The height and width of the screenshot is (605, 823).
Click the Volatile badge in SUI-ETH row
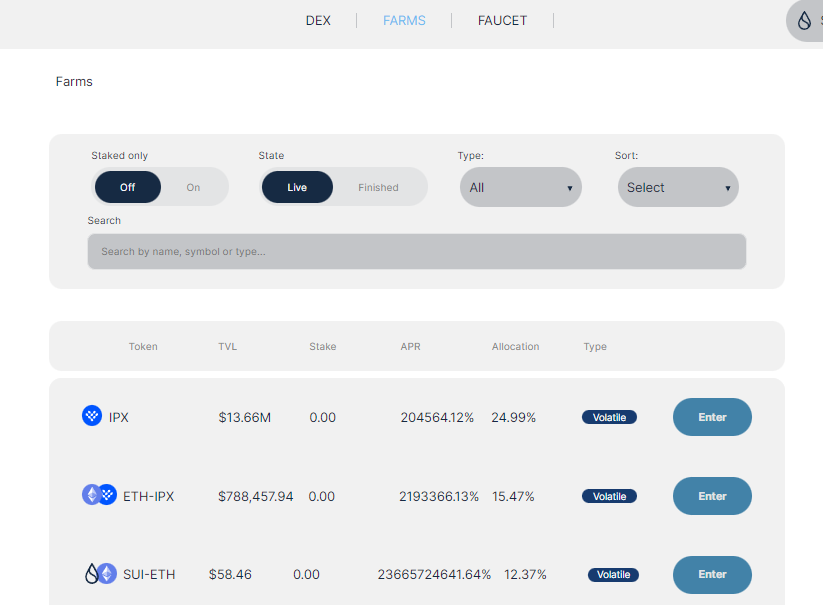(x=613, y=575)
